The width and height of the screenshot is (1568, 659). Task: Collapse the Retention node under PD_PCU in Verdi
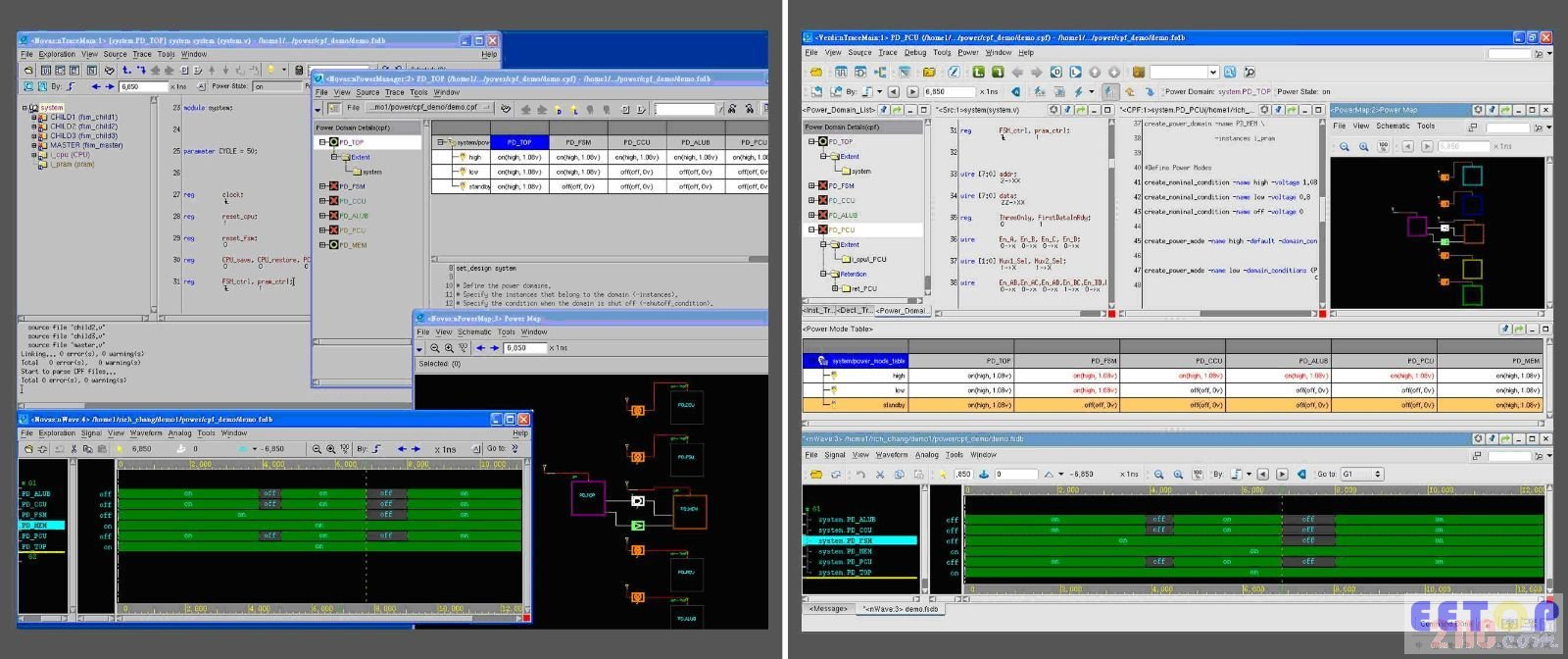pyautogui.click(x=824, y=274)
